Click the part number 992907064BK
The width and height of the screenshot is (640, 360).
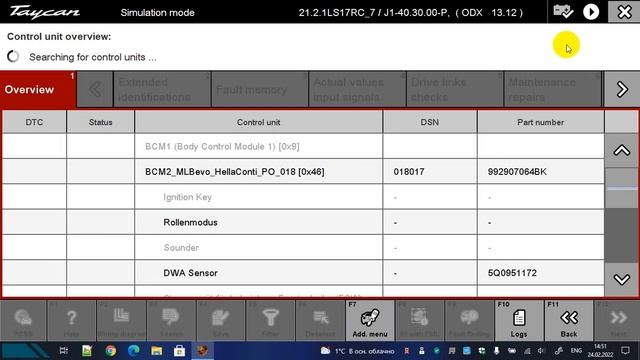(517, 172)
